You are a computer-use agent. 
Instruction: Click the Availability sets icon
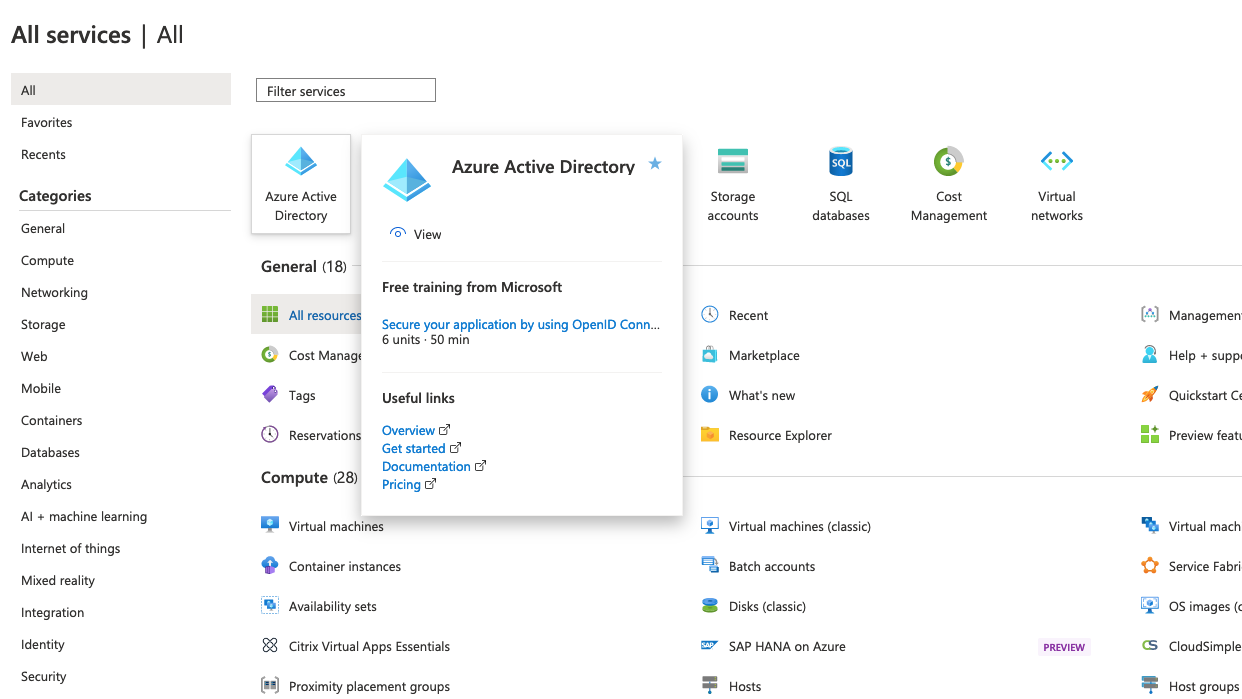pos(270,605)
